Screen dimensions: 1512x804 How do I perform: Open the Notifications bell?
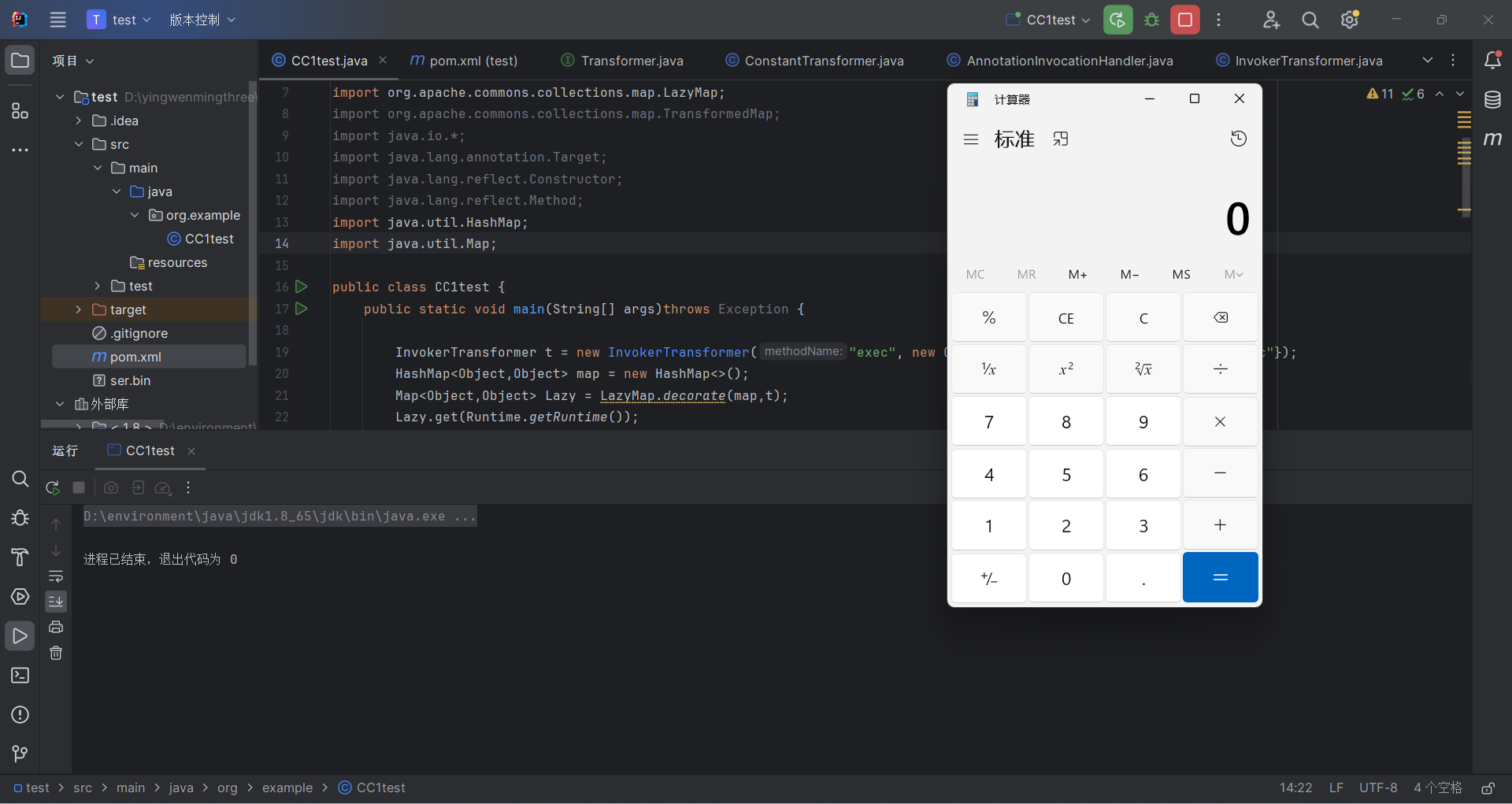[1492, 60]
